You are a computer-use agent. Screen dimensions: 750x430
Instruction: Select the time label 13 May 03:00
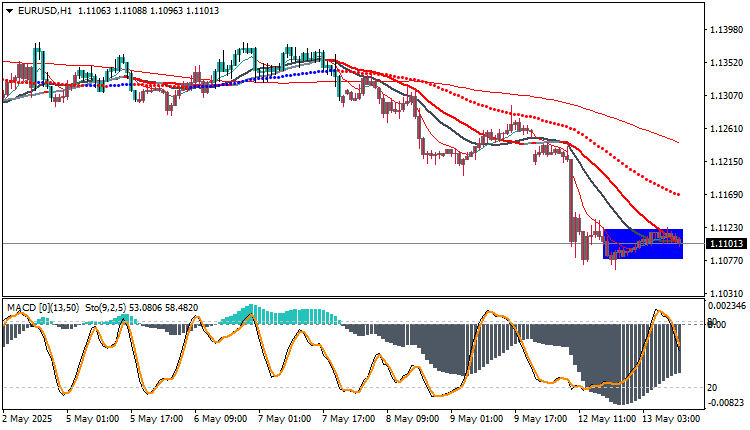click(x=671, y=419)
